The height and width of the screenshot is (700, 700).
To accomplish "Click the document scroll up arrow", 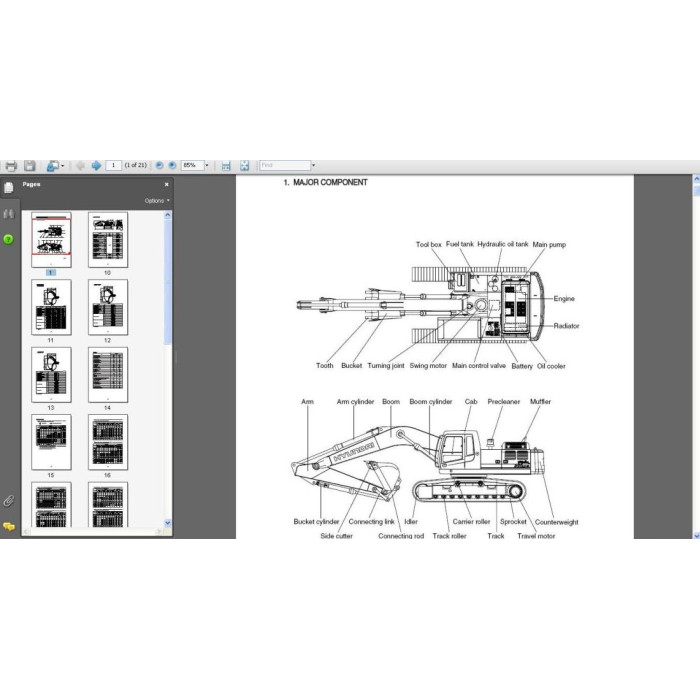I will pos(696,179).
